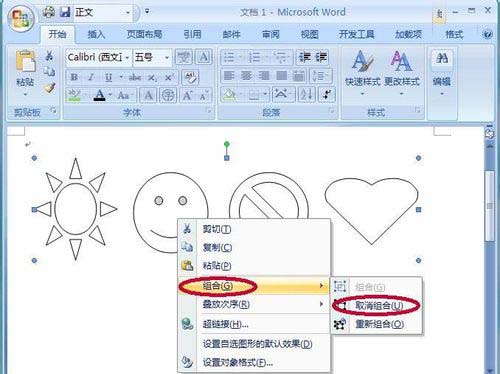Choose 重新组合(O) in submenu
The width and height of the screenshot is (500, 374).
pos(377,324)
